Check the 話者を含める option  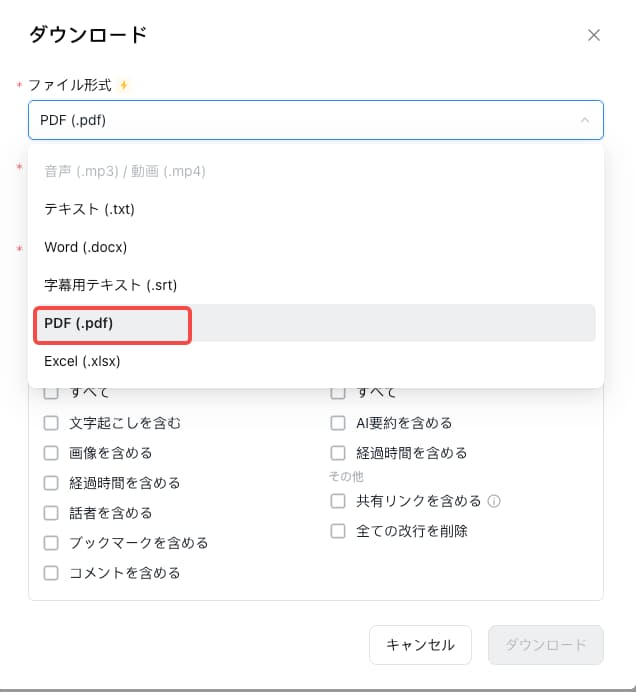coord(51,513)
